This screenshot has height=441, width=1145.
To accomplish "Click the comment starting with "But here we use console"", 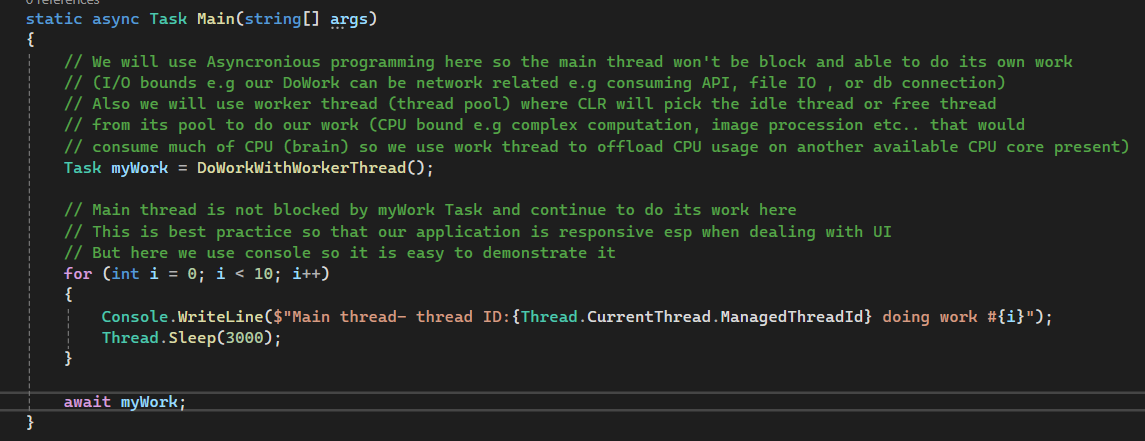I will (x=340, y=252).
